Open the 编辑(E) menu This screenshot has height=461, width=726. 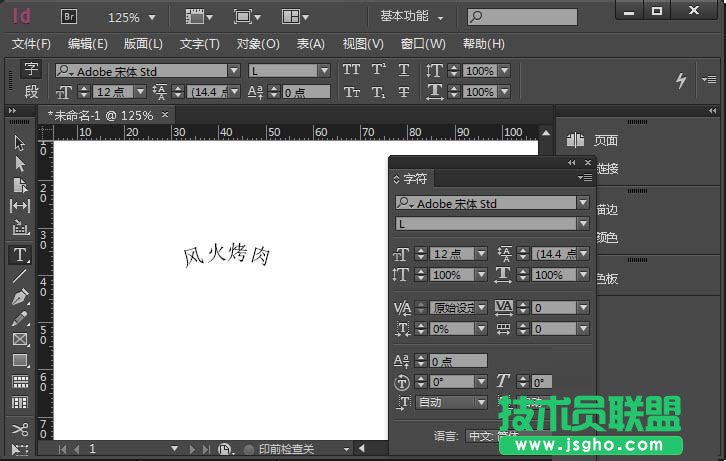coord(88,44)
